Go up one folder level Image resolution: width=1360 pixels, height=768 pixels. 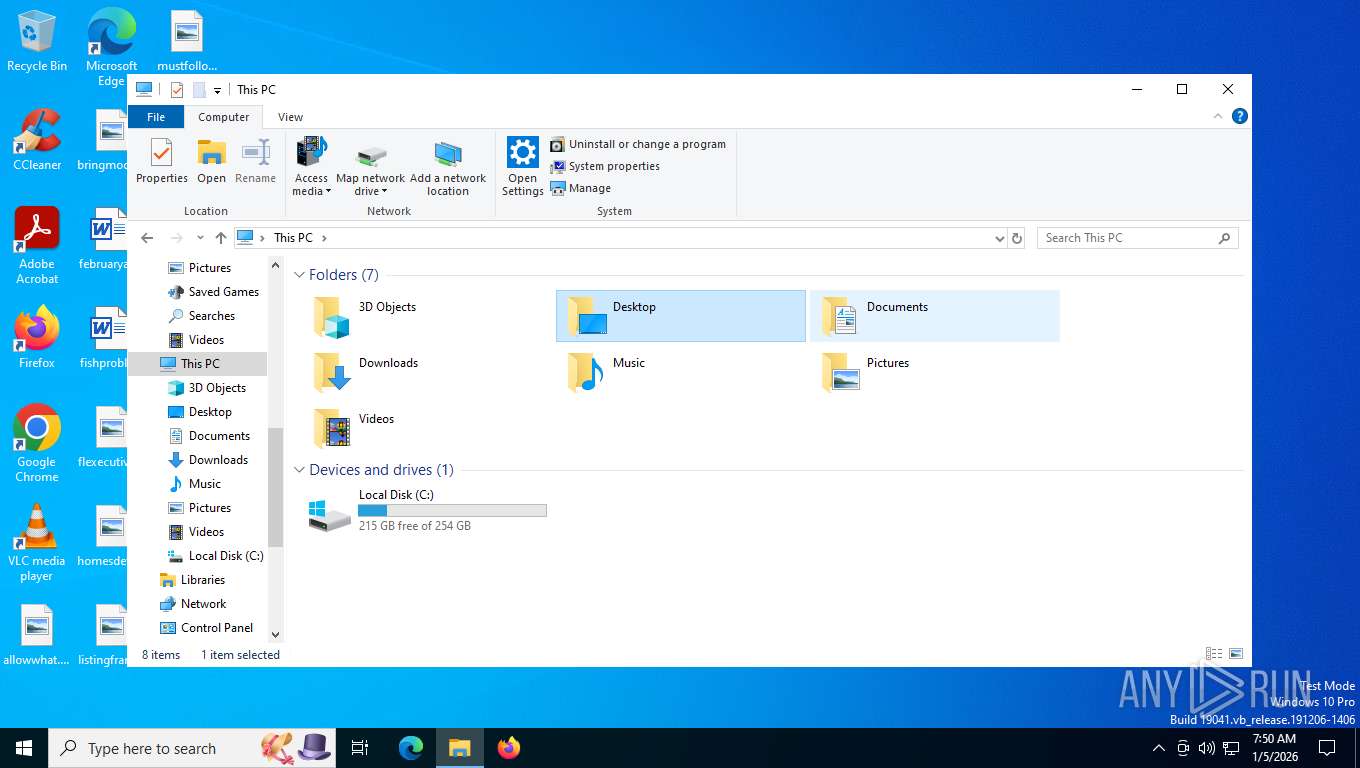221,238
